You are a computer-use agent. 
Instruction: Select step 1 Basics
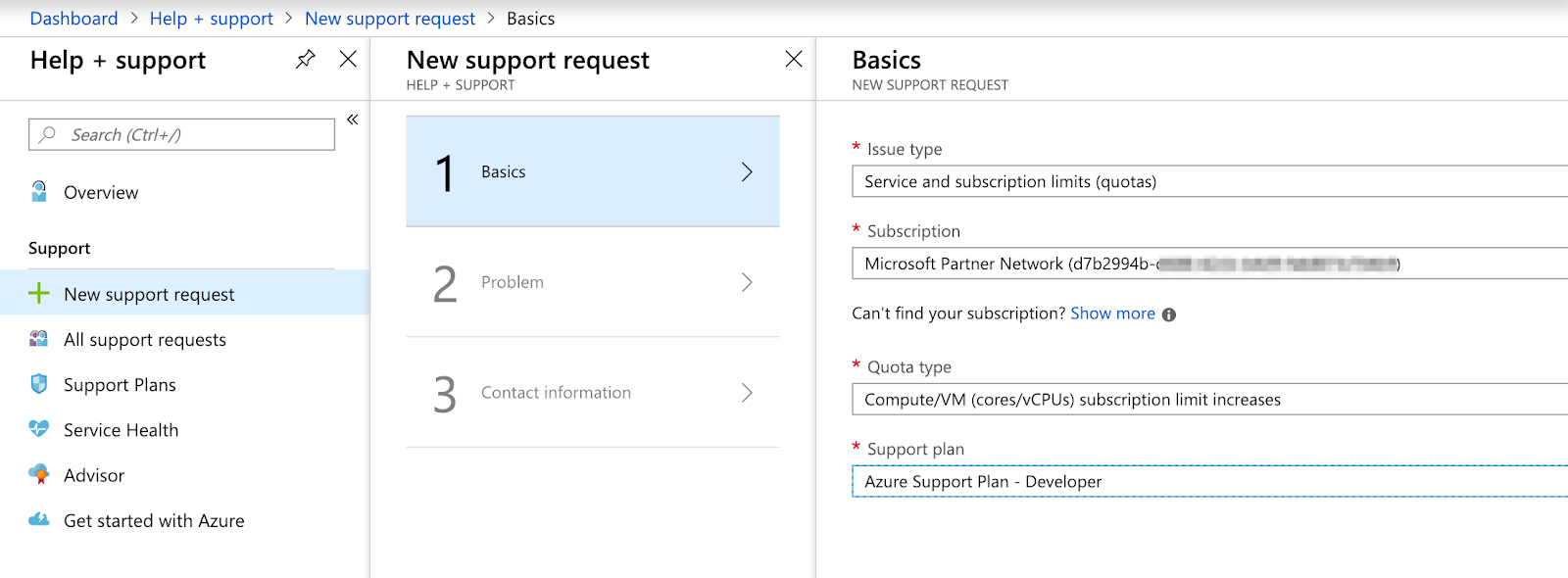[x=593, y=171]
